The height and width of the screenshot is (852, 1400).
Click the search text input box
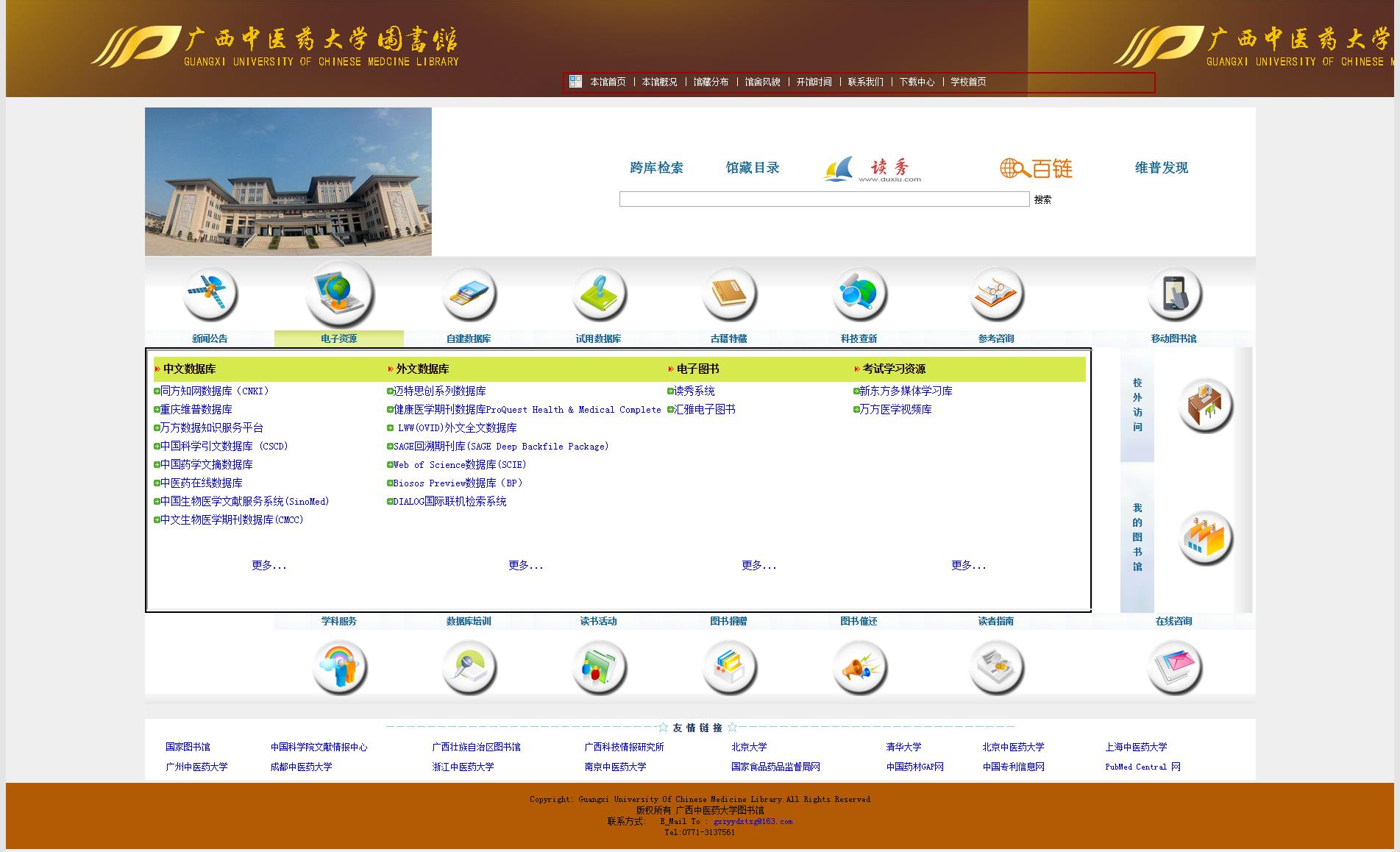824,199
